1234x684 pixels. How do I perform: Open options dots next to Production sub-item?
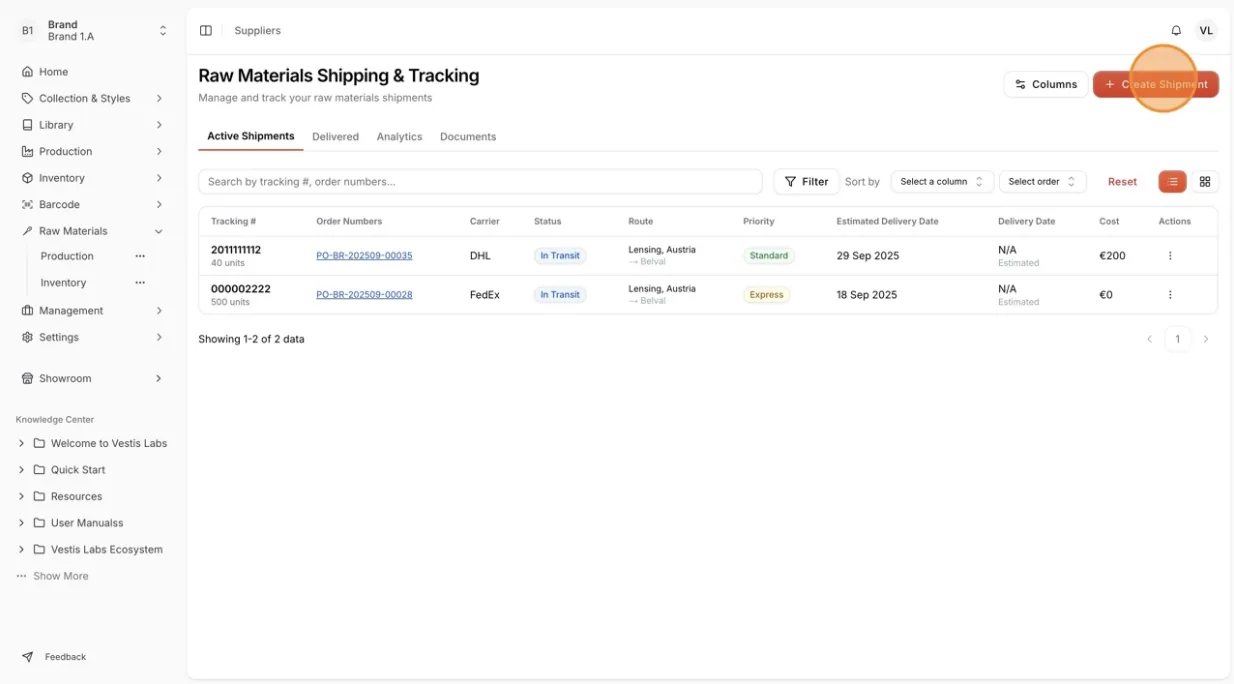click(140, 256)
